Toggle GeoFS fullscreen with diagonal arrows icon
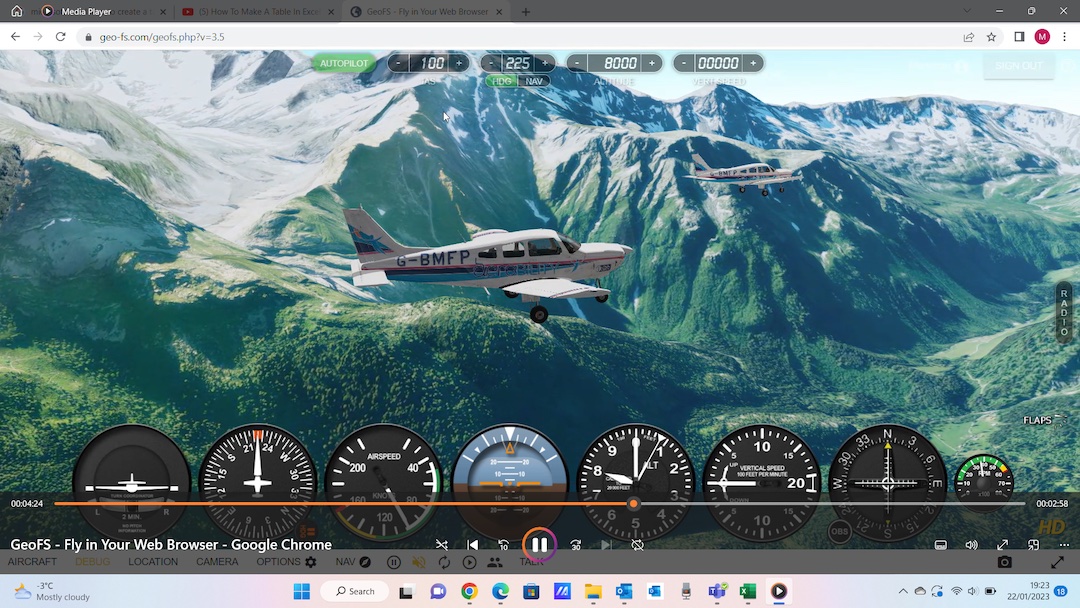This screenshot has width=1080, height=608. tap(1057, 563)
